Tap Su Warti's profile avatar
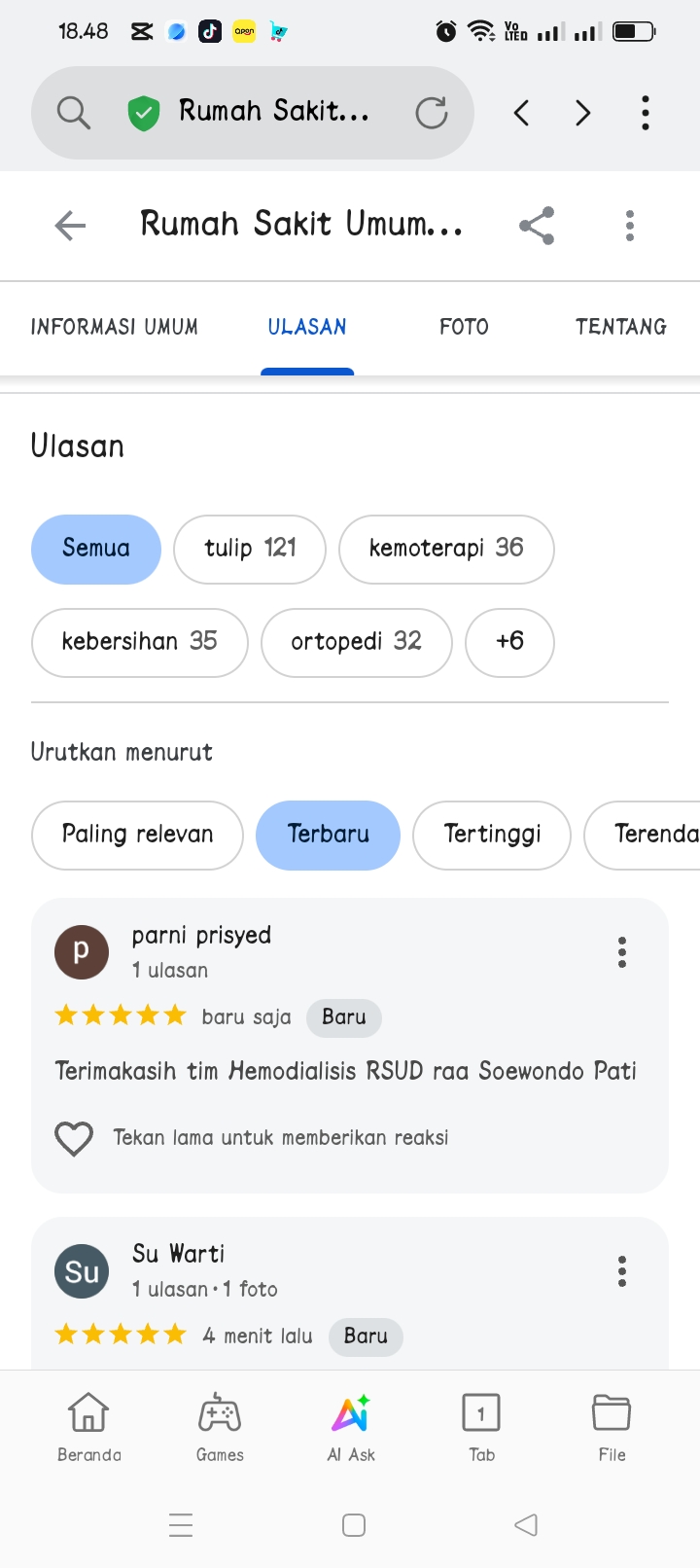Viewport: 700px width, 1568px height. tap(82, 1271)
